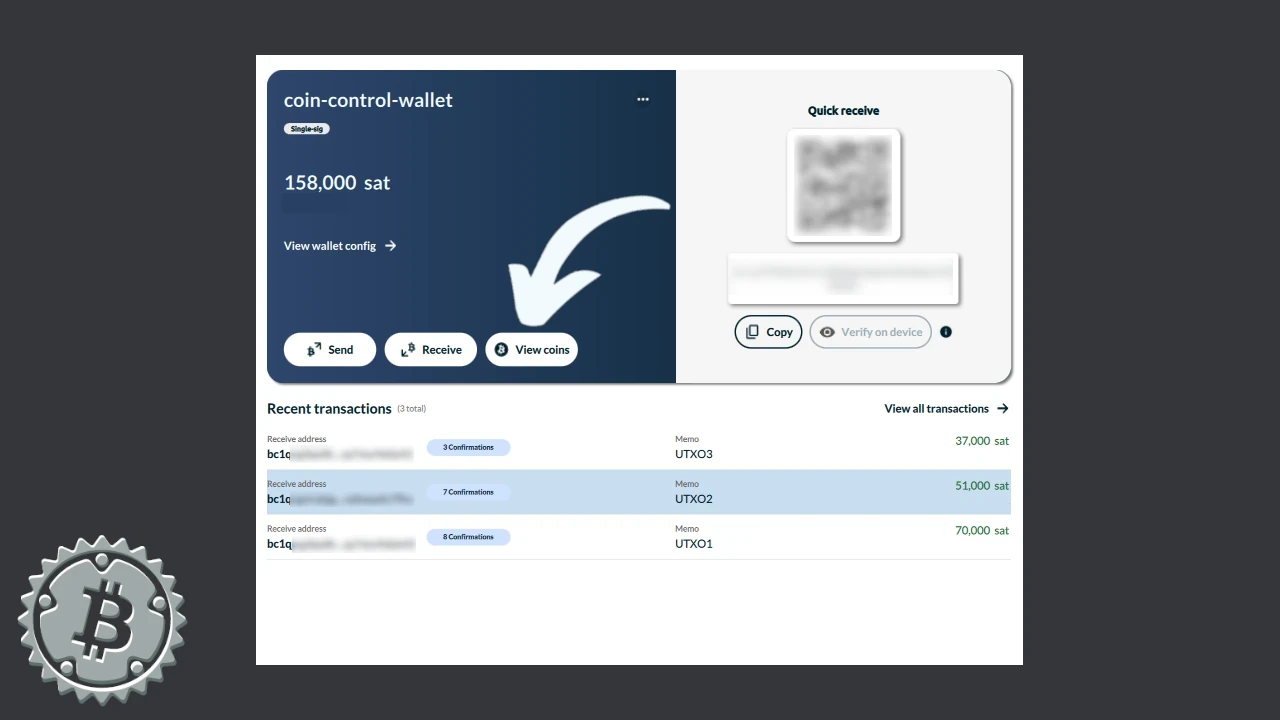
Task: Click the receive address of UTXO3 row
Action: coord(340,454)
